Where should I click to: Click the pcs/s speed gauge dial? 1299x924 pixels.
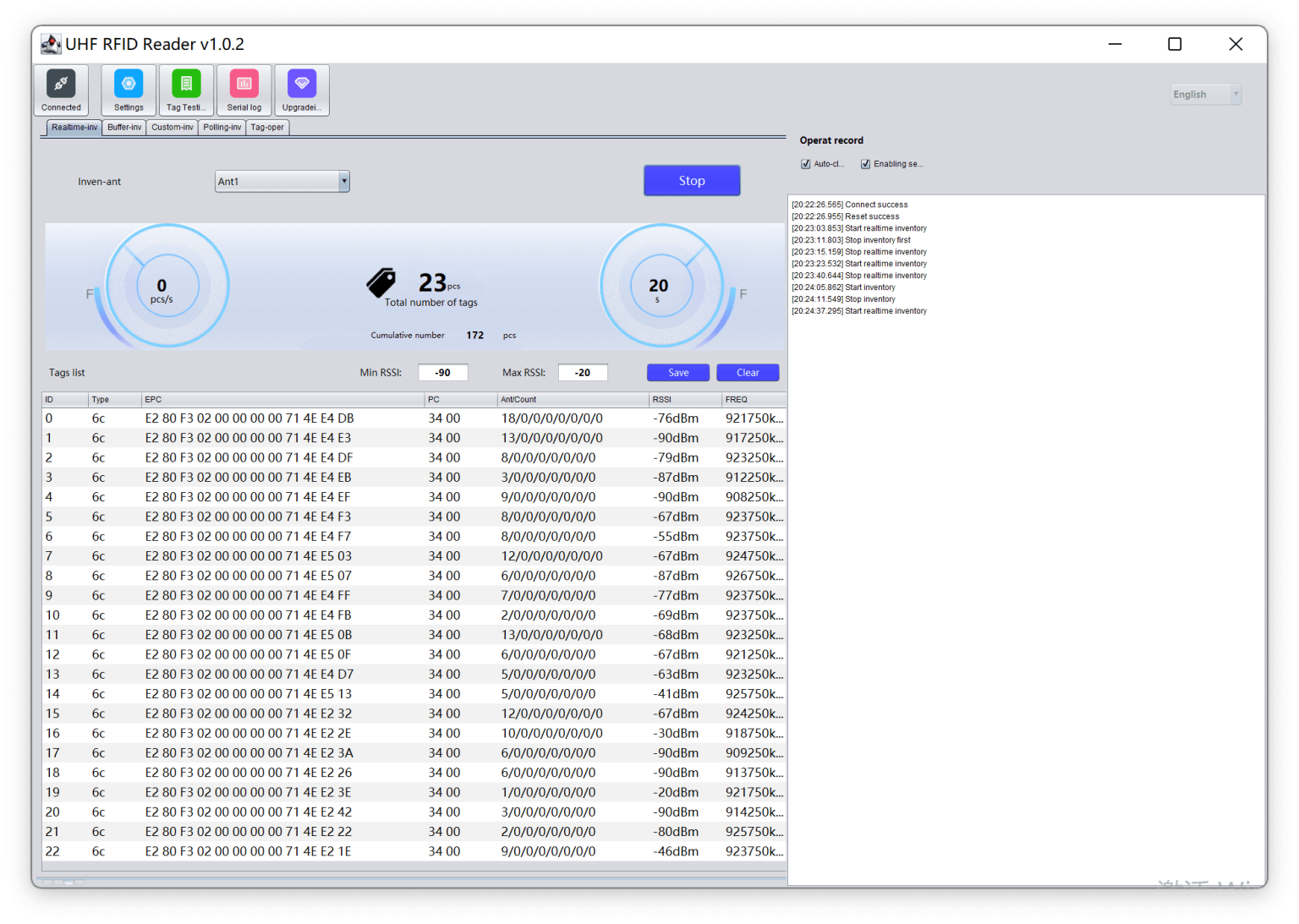click(x=162, y=286)
